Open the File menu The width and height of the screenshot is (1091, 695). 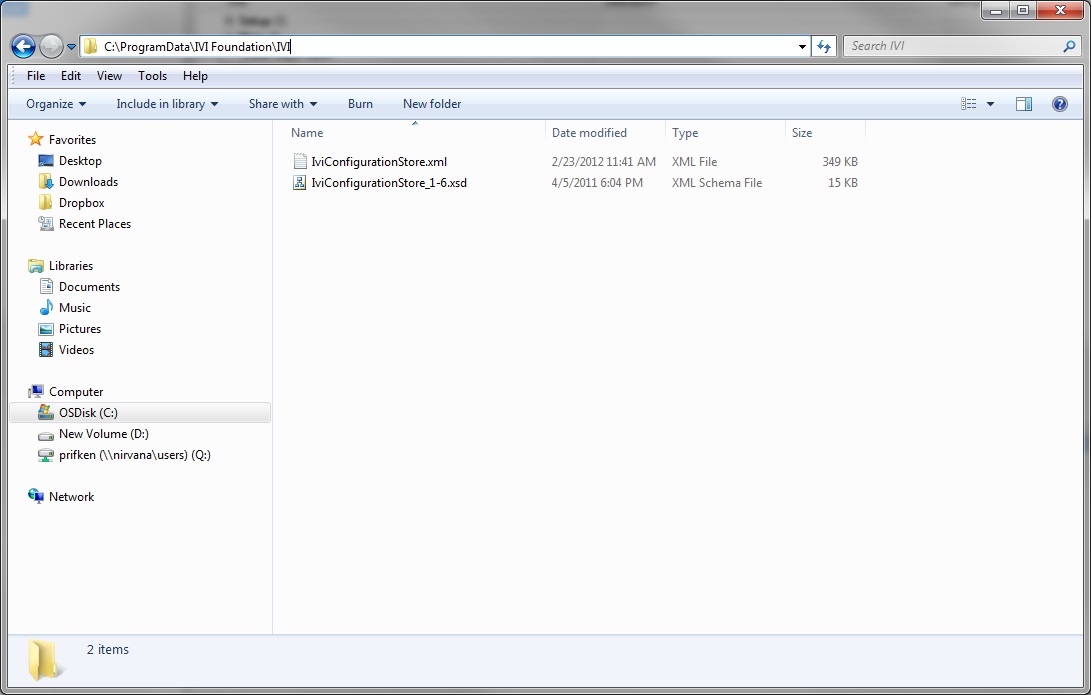coord(35,76)
